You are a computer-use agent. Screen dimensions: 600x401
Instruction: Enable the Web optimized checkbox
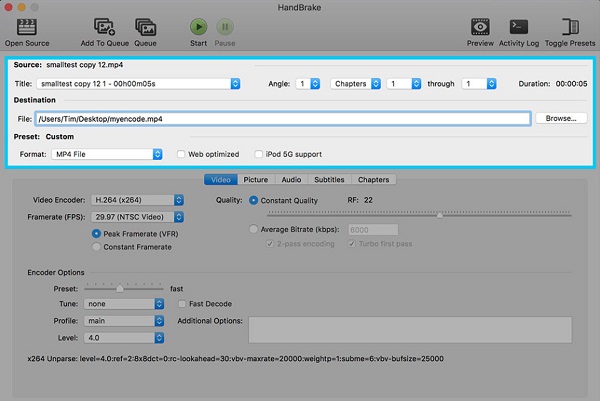[x=181, y=154]
